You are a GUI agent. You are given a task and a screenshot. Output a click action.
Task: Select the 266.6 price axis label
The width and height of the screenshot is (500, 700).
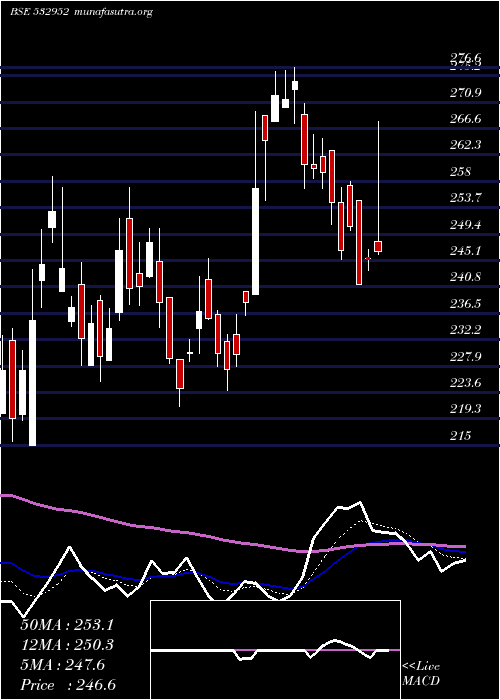465,119
